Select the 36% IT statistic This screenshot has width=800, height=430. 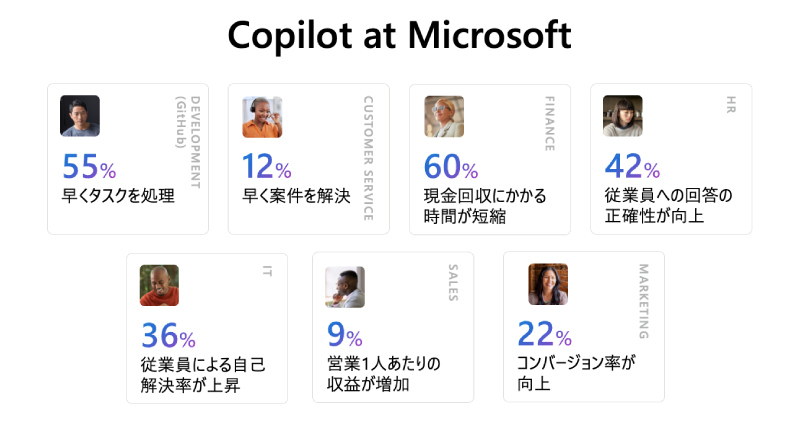pyautogui.click(x=168, y=336)
